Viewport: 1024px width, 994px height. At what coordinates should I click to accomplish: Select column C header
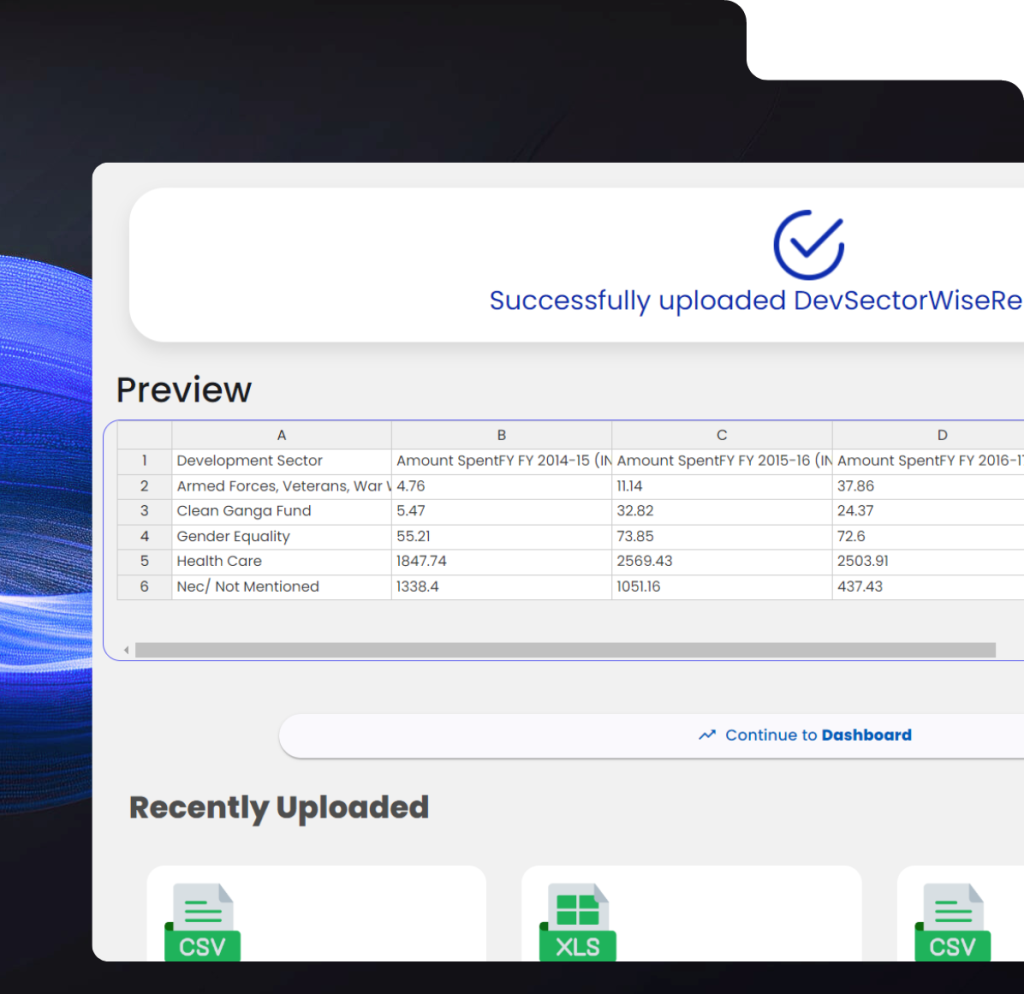pos(722,435)
